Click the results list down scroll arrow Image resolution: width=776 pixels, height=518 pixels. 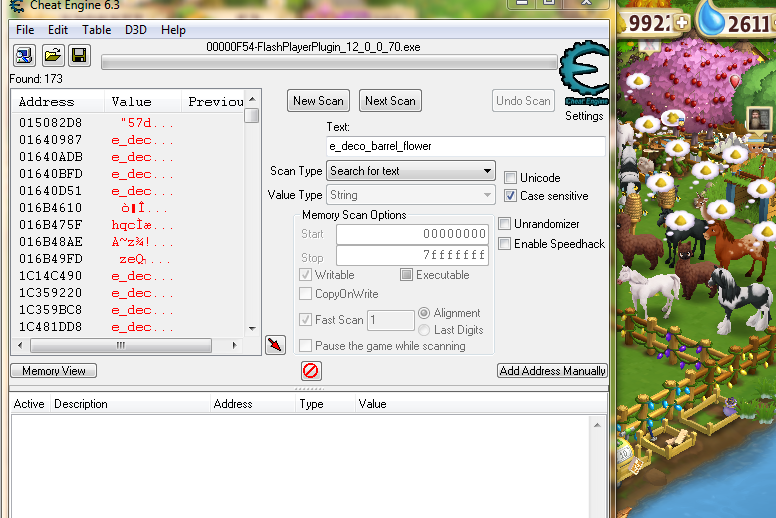pos(252,329)
